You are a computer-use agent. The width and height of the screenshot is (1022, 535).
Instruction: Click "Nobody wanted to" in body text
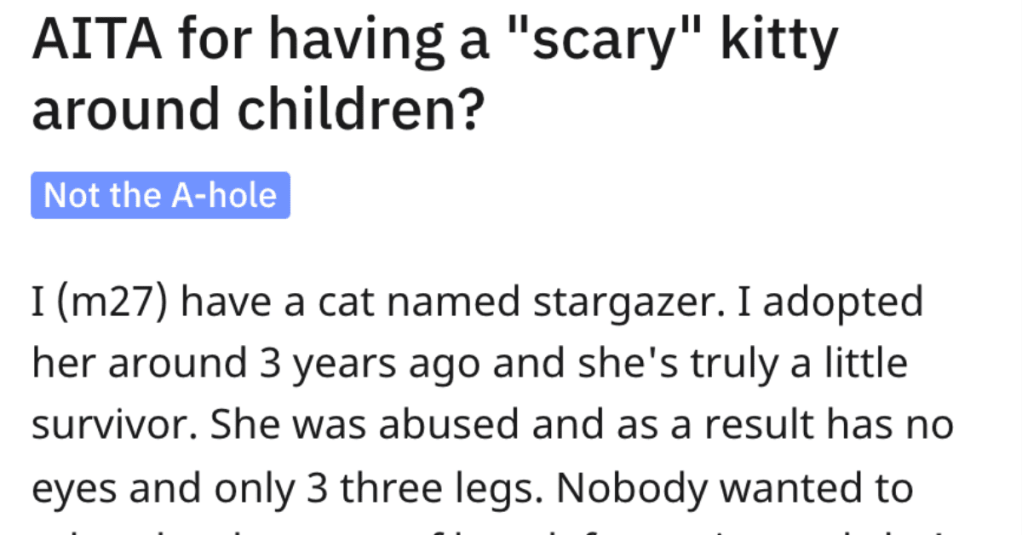click(735, 486)
